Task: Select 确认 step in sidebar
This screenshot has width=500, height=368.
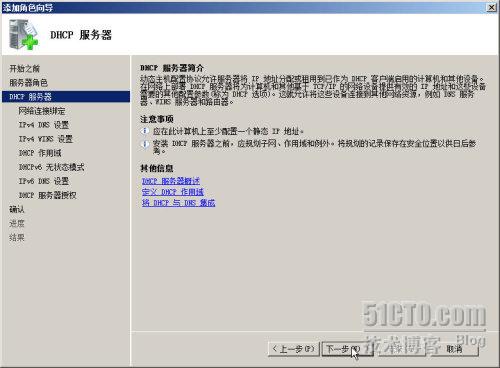Action: click(17, 209)
